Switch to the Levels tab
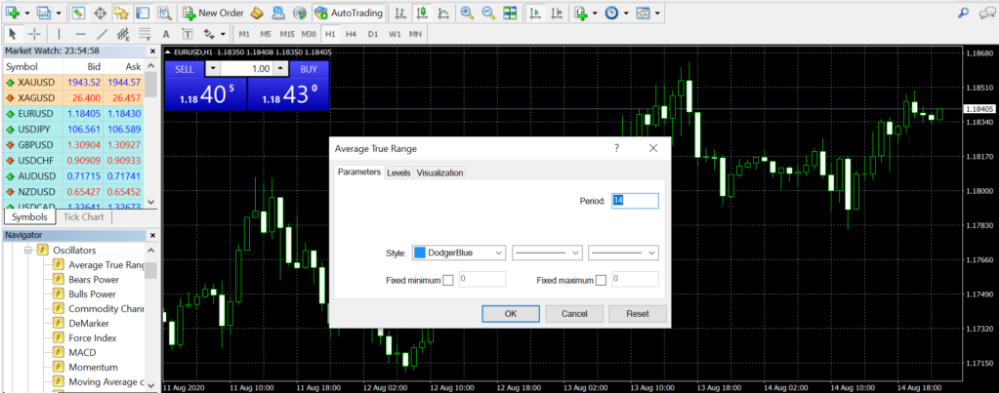999x393 pixels. (x=399, y=173)
